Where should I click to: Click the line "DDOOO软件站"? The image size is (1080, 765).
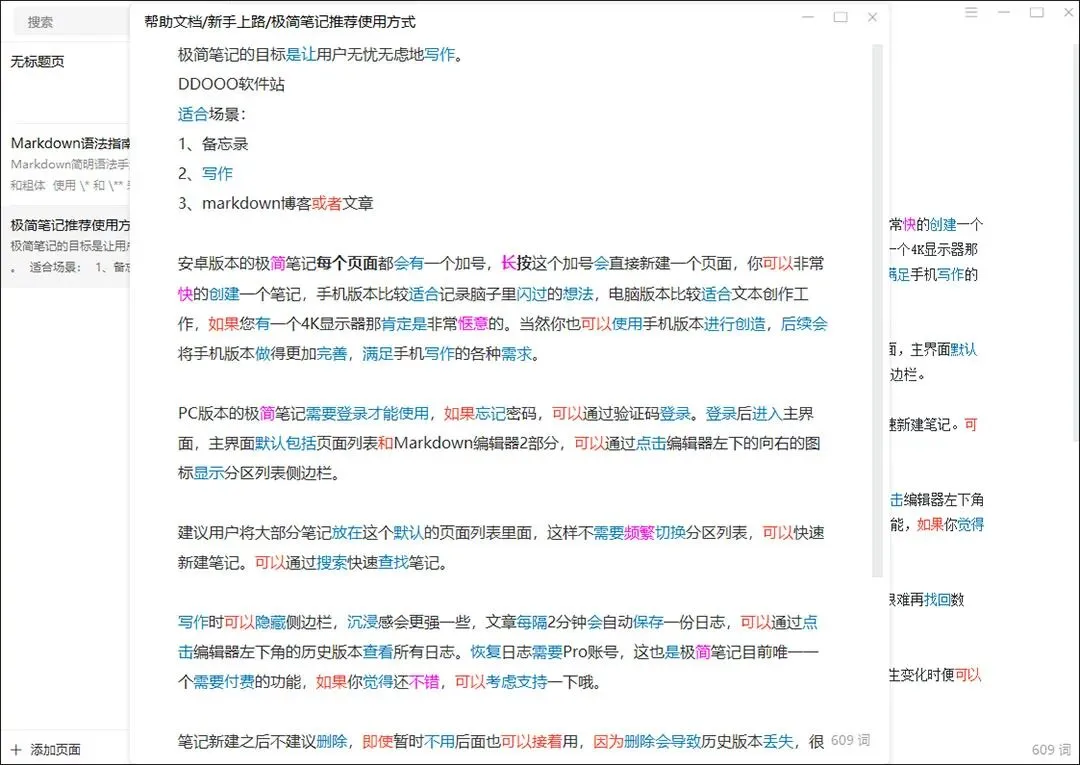coord(231,84)
